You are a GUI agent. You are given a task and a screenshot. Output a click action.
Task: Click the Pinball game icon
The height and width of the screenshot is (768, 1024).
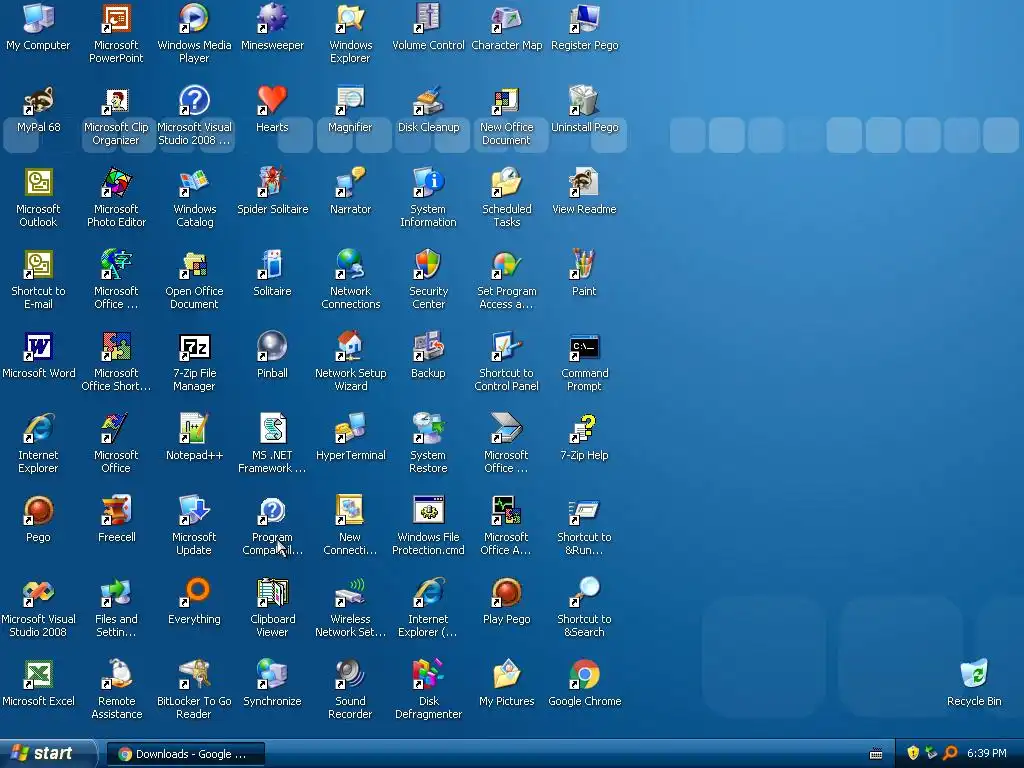coord(272,346)
